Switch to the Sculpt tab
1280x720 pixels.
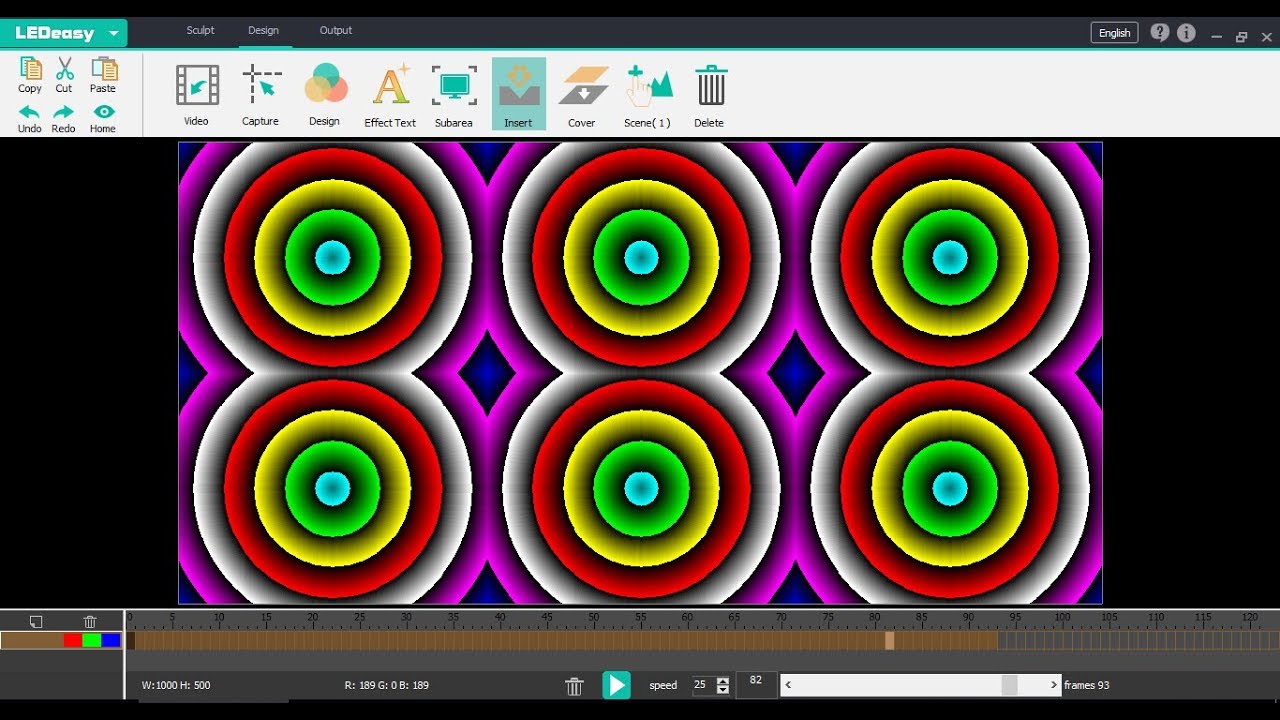click(x=200, y=30)
